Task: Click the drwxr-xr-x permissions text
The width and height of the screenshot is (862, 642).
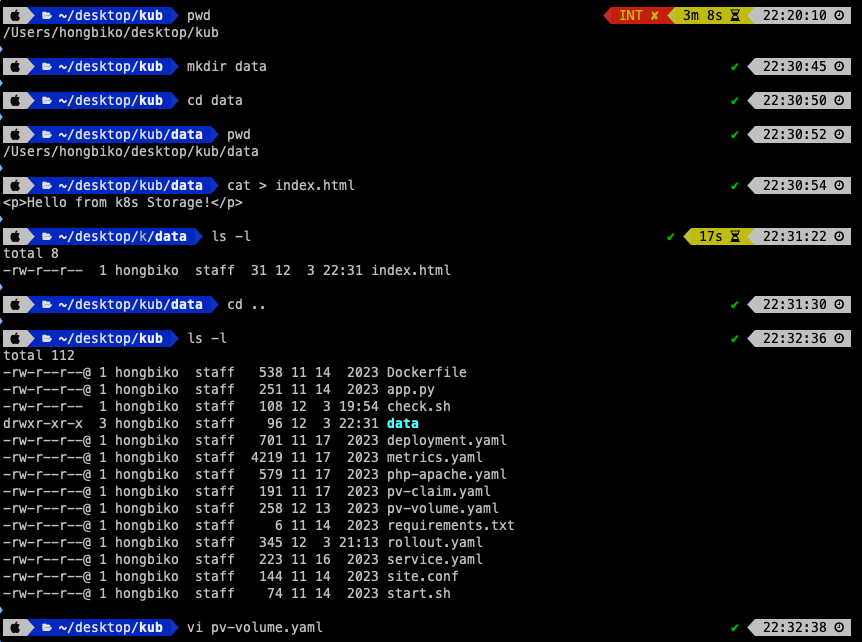Action: [43, 424]
